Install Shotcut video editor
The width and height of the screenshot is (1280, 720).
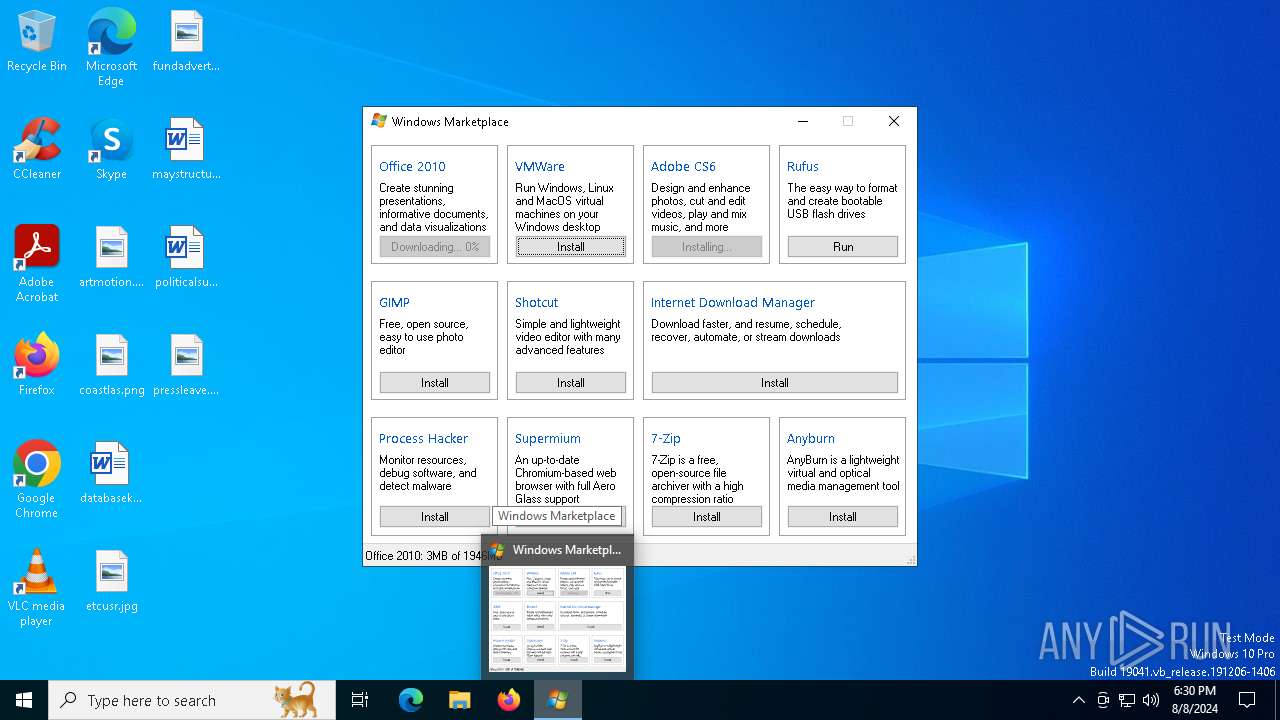[571, 383]
